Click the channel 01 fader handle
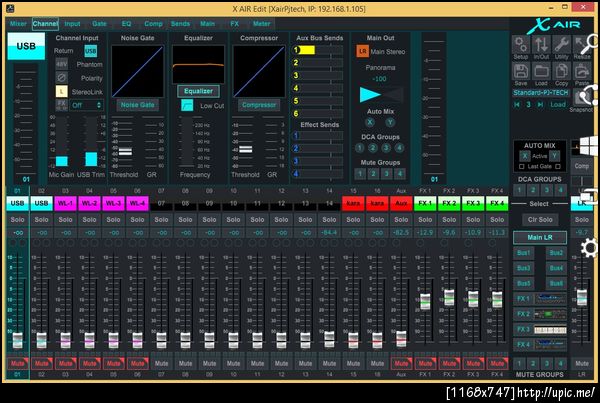Viewport: 600px width, 403px height. pos(18,340)
